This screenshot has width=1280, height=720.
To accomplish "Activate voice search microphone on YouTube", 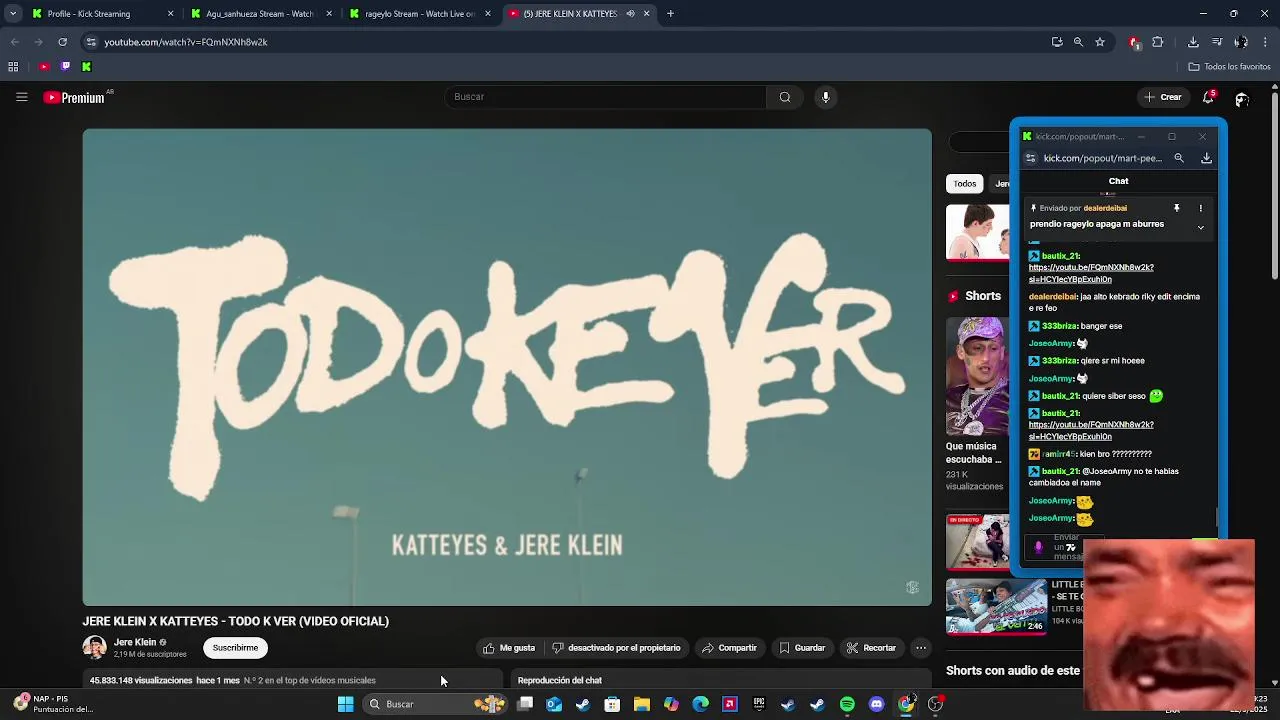I will tap(825, 97).
